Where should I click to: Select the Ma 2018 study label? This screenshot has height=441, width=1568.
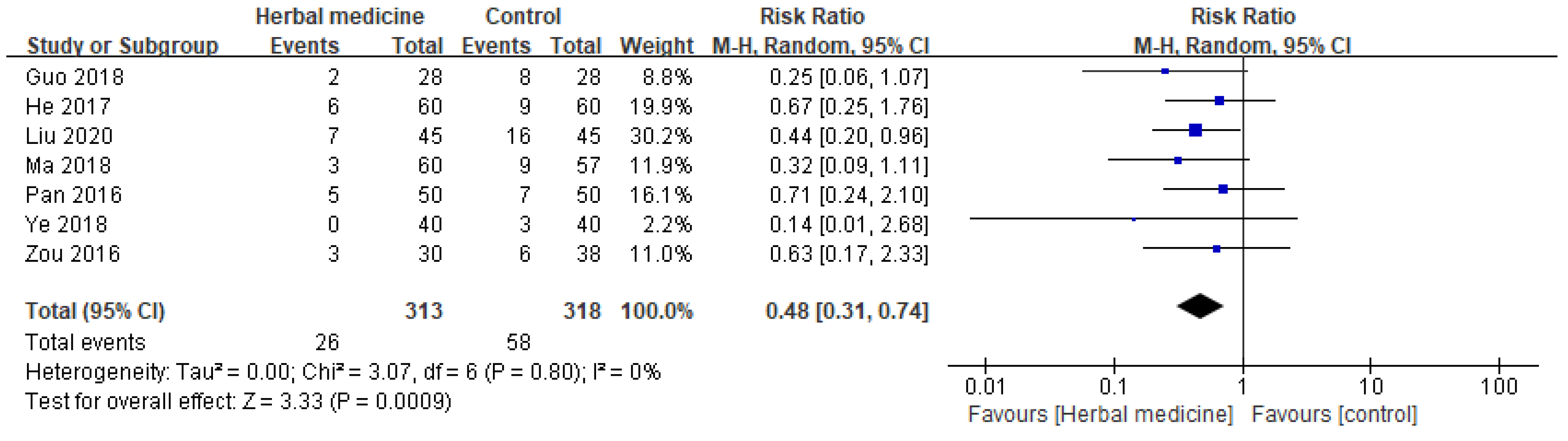(x=68, y=165)
